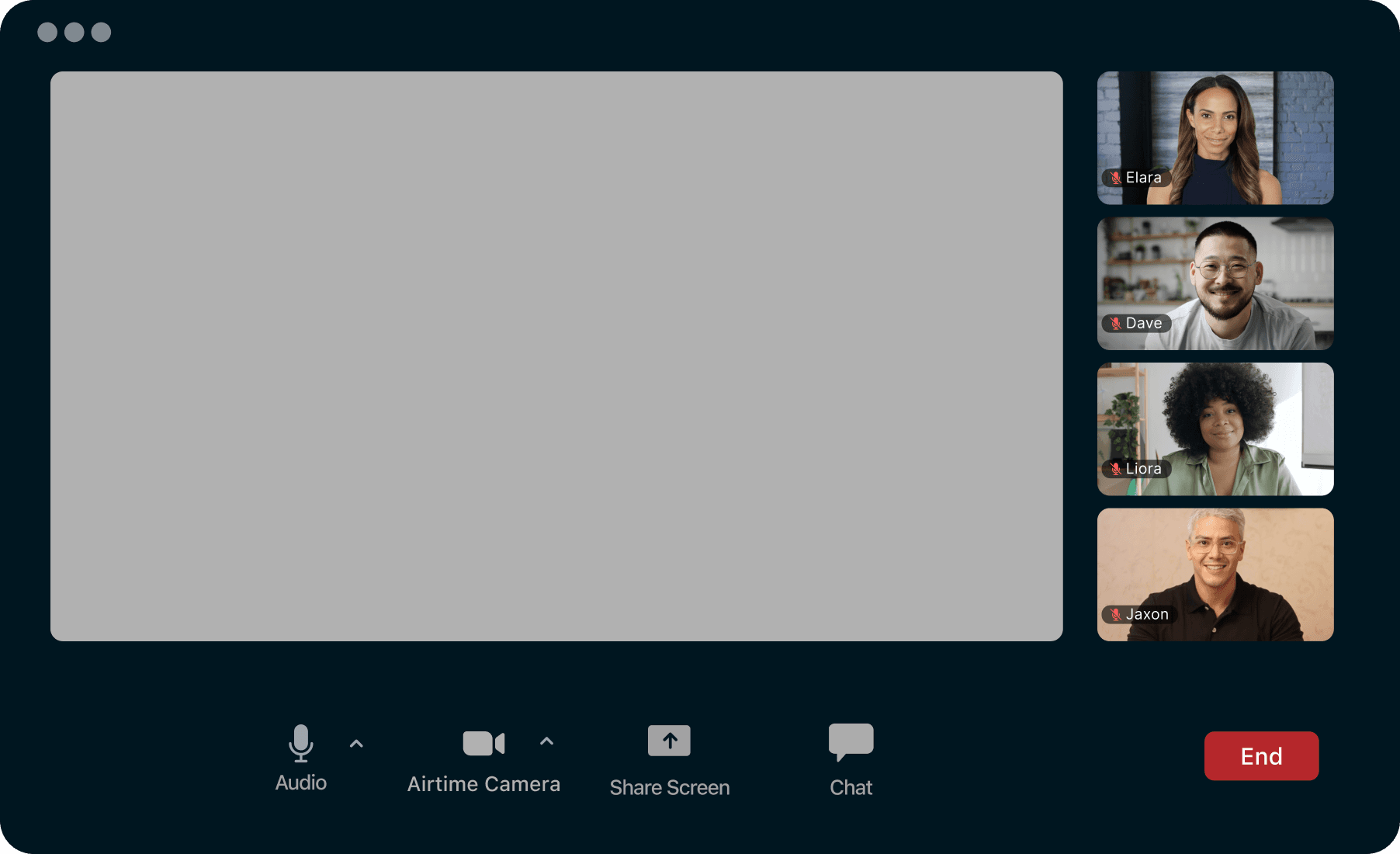The height and width of the screenshot is (854, 1400).
Task: Click the Airtime Camera text label
Action: (483, 784)
